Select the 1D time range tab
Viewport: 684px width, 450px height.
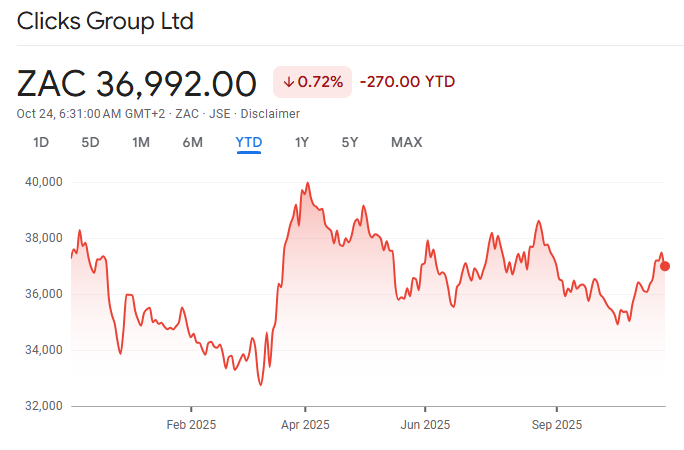tap(41, 142)
